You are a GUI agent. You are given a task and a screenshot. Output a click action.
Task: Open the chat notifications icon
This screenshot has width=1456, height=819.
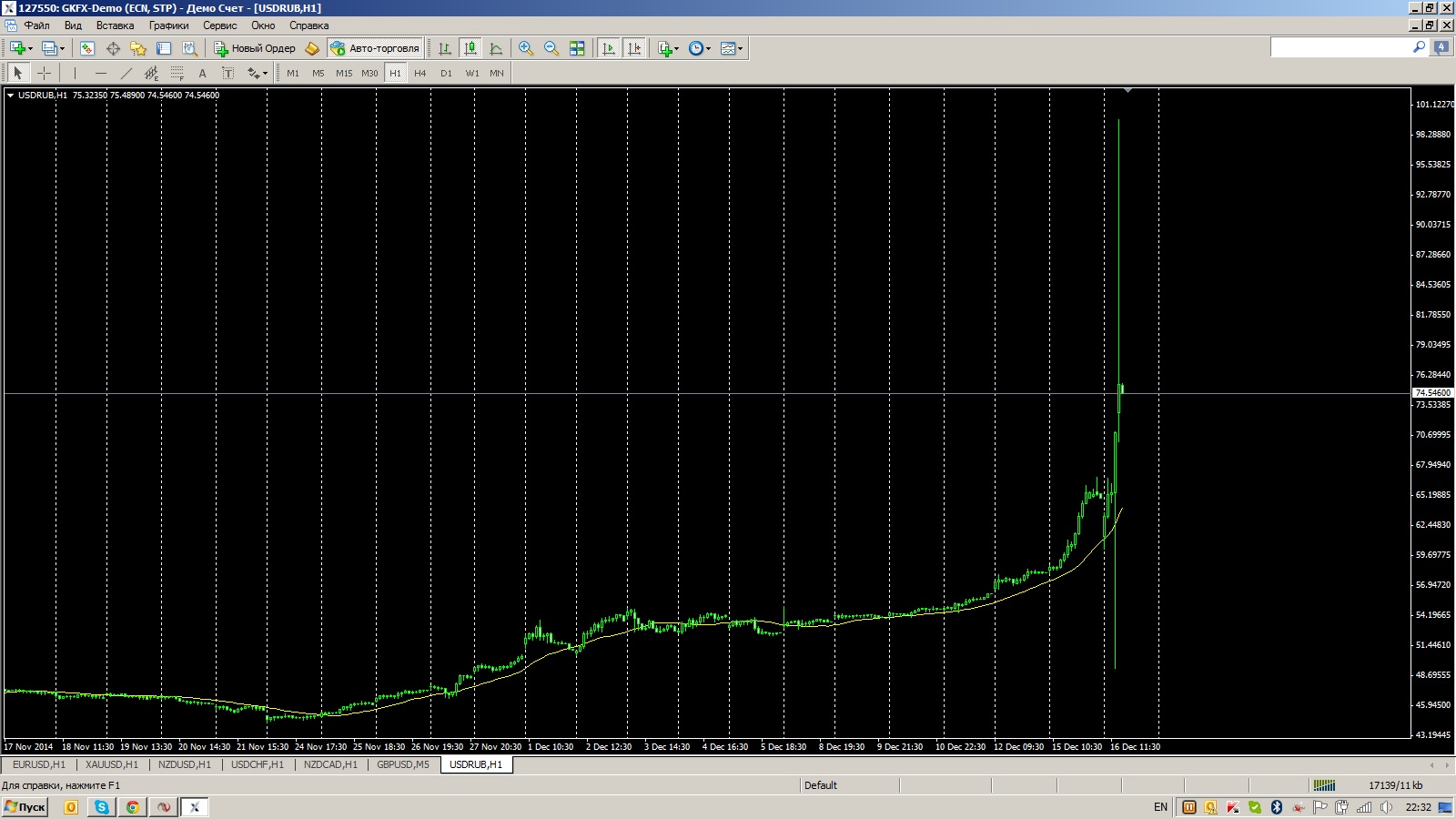(x=1441, y=47)
